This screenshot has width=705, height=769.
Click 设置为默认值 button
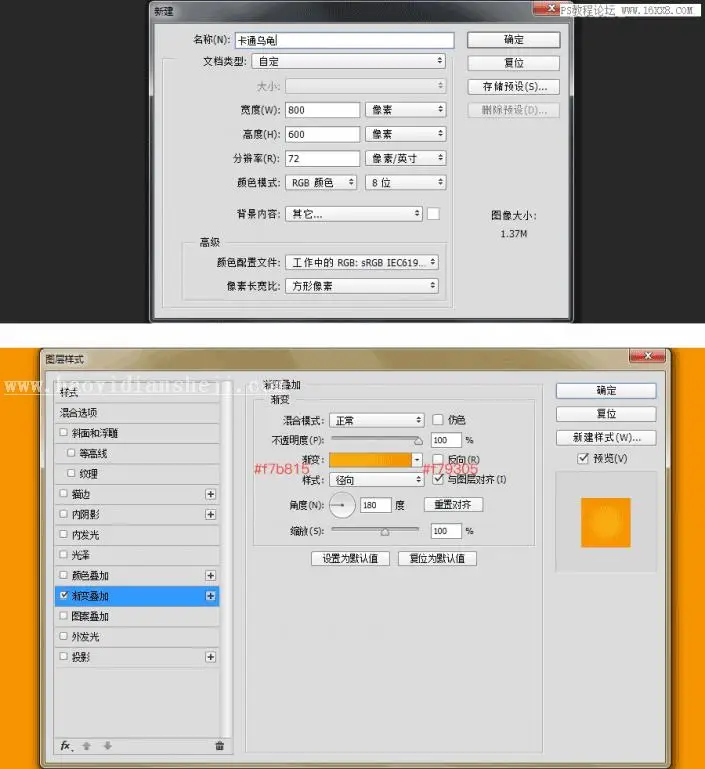click(x=350, y=558)
